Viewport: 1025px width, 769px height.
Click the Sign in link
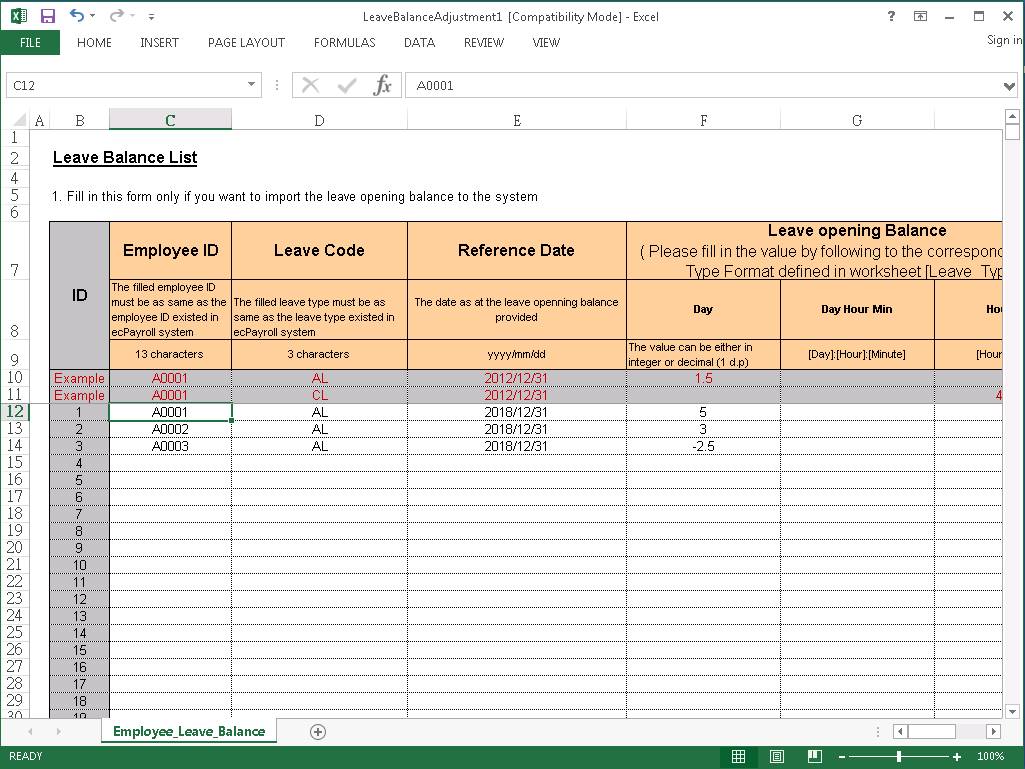(1004, 40)
